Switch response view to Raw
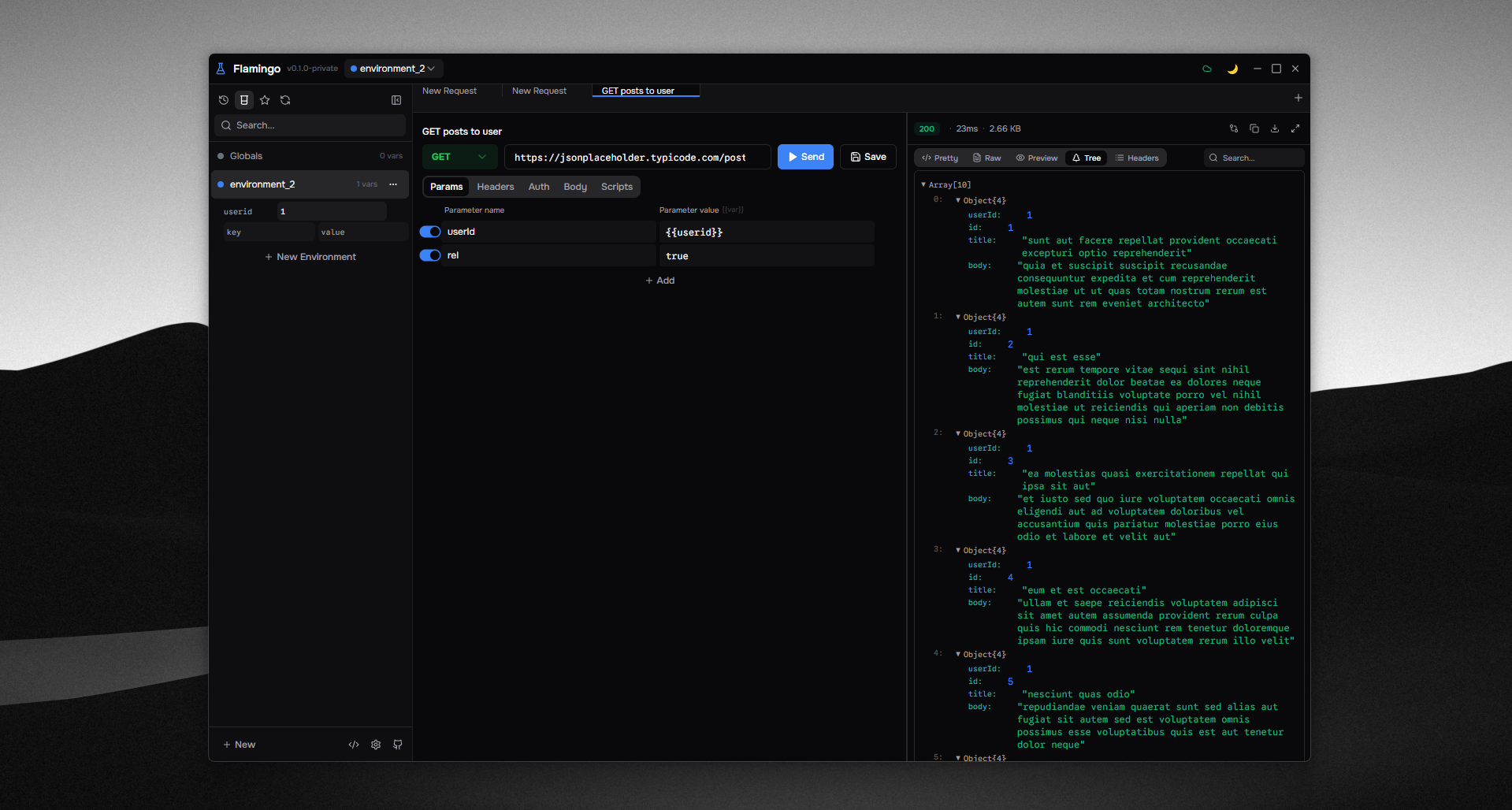Viewport: 1512px width, 810px height. (x=986, y=158)
